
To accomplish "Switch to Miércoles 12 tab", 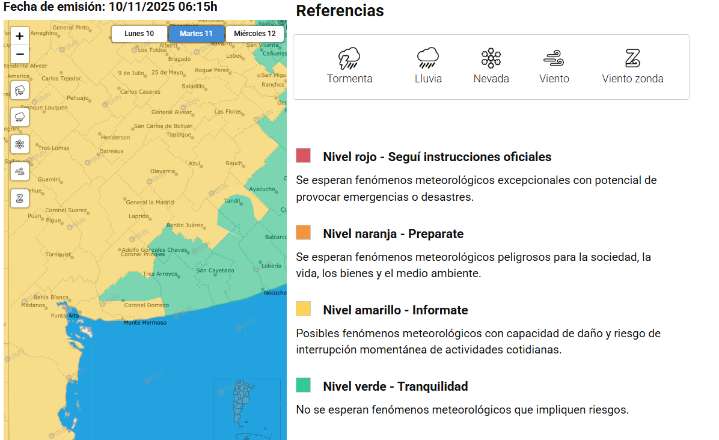I will tap(254, 33).
